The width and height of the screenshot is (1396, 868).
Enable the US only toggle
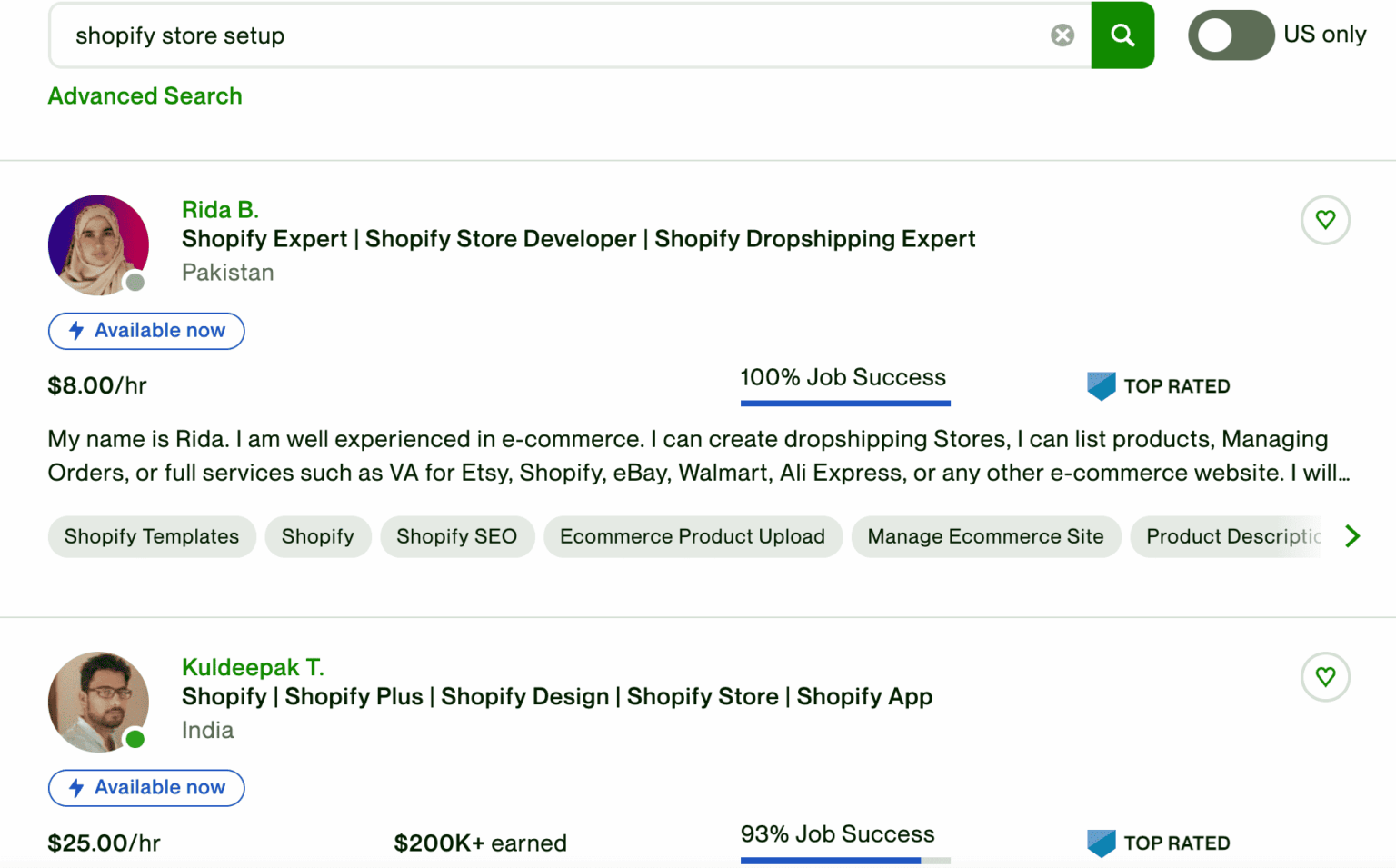tap(1231, 35)
